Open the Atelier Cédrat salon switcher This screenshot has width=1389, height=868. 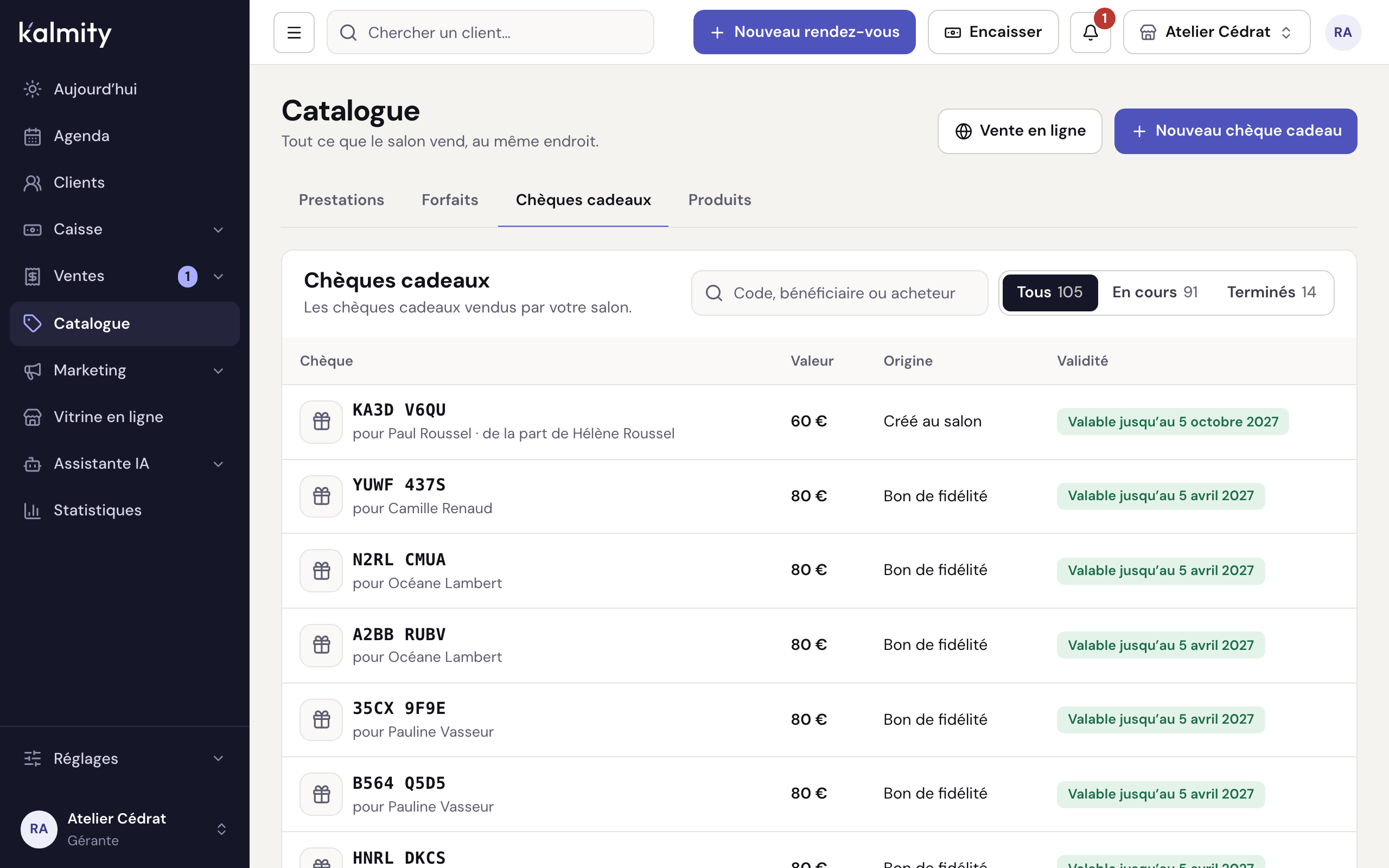pyautogui.click(x=1216, y=32)
